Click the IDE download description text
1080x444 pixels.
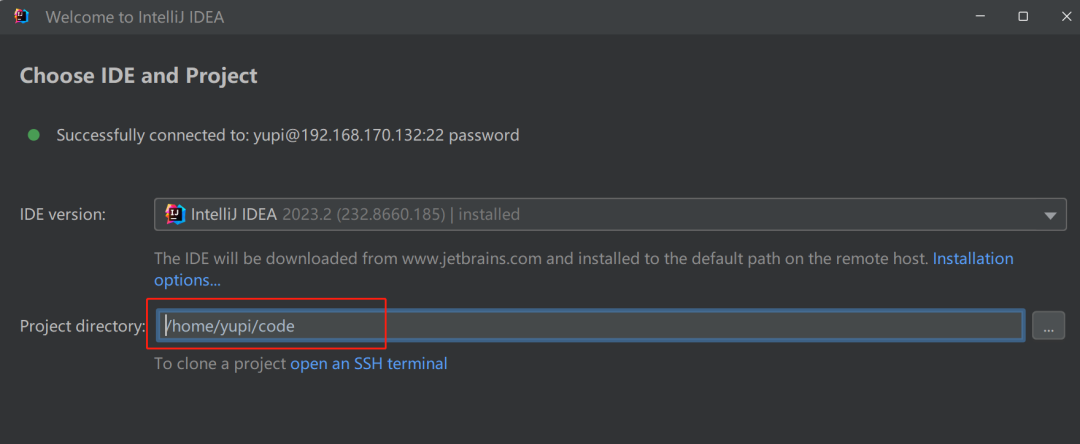540,259
